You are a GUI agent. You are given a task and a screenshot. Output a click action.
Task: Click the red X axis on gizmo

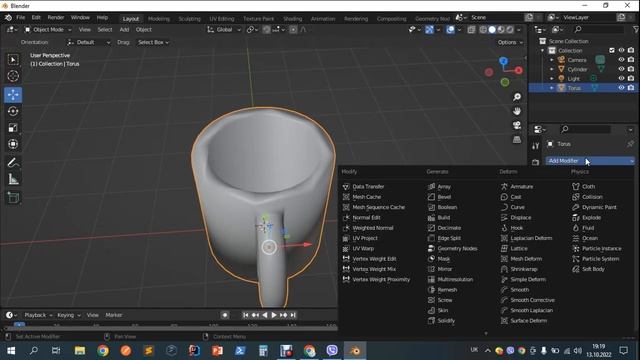(519, 71)
